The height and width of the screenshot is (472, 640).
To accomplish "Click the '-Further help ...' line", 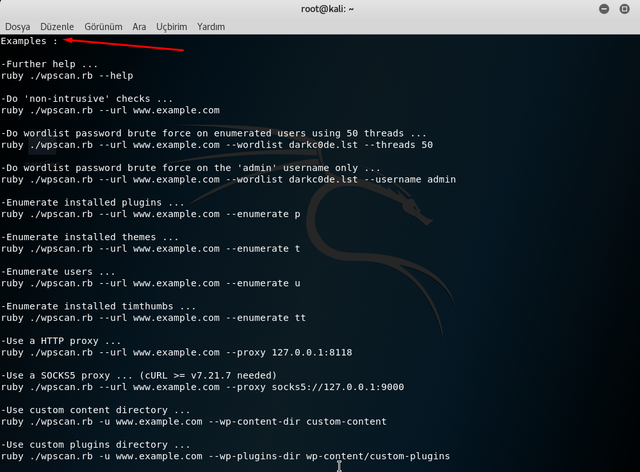I will click(x=49, y=64).
